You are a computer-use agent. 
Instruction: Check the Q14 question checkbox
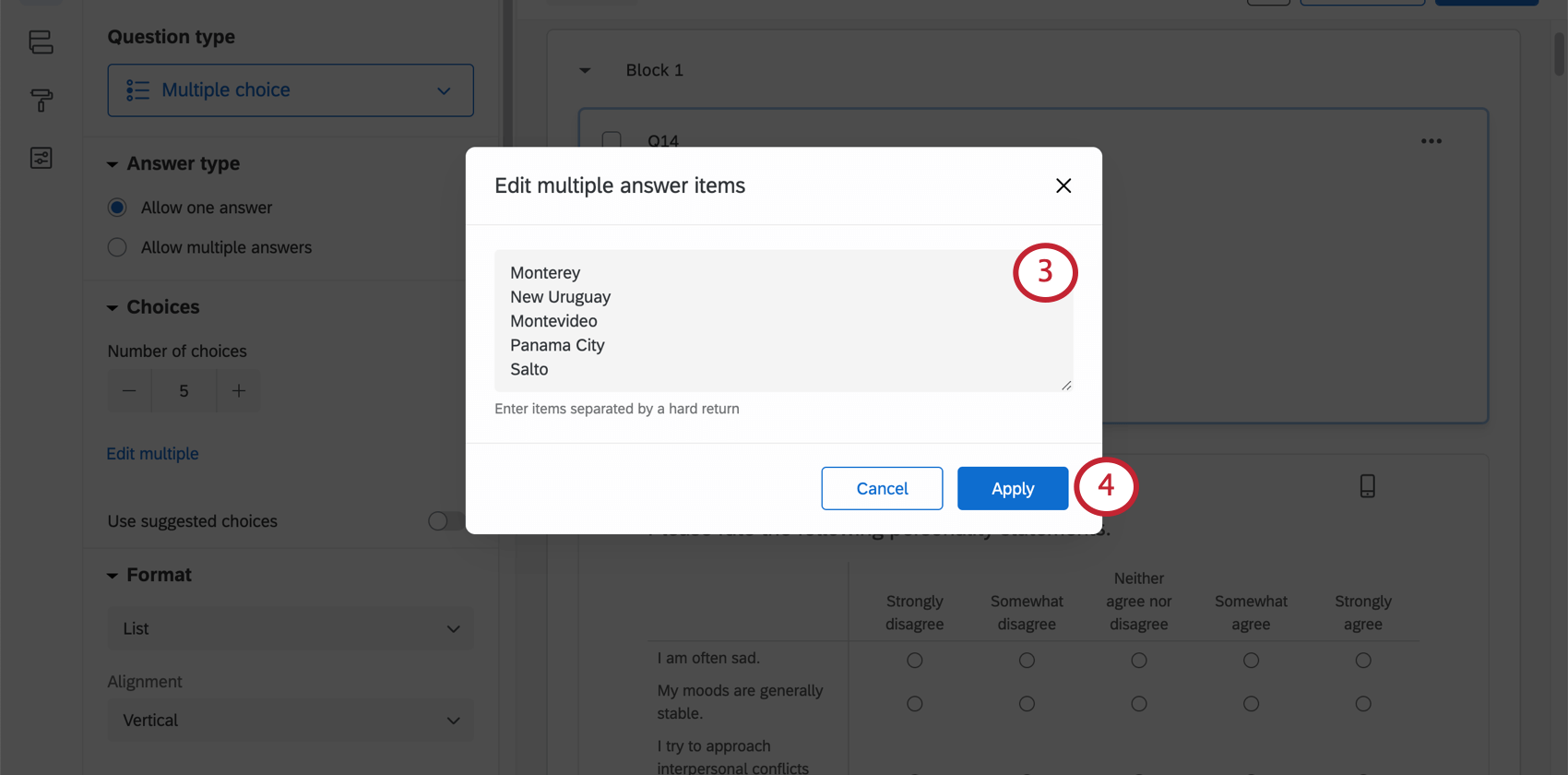611,140
